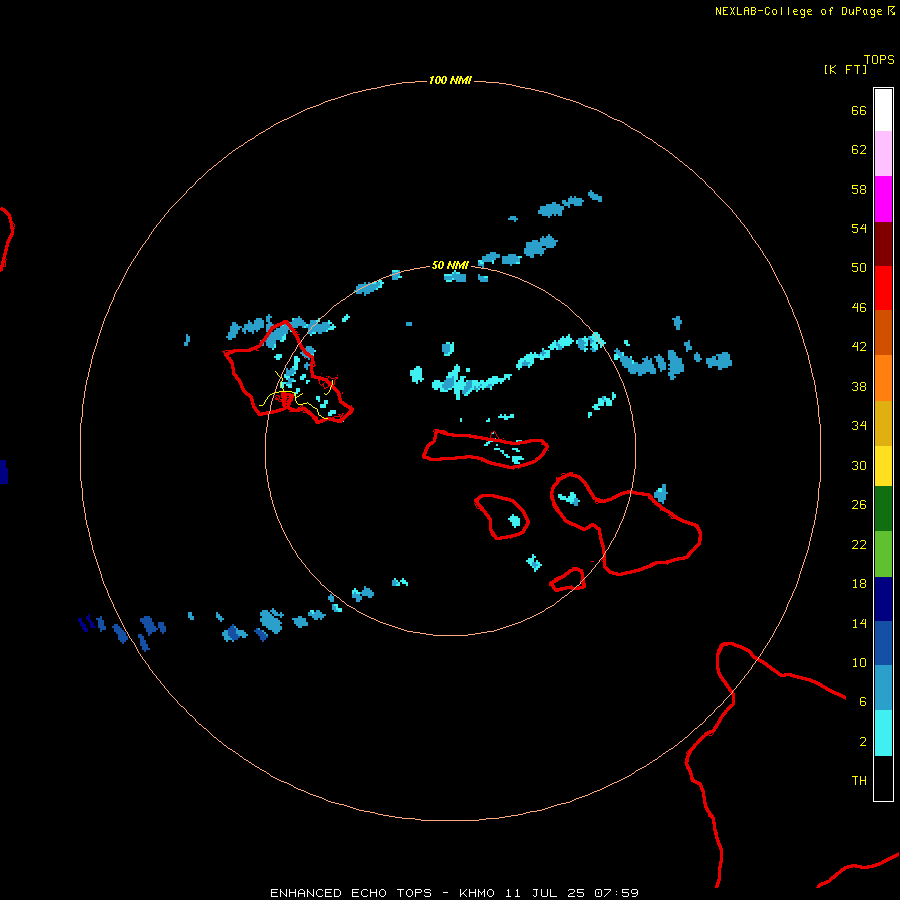Screen dimensions: 900x900
Task: Select the dark green legend swatch
Action: point(883,509)
